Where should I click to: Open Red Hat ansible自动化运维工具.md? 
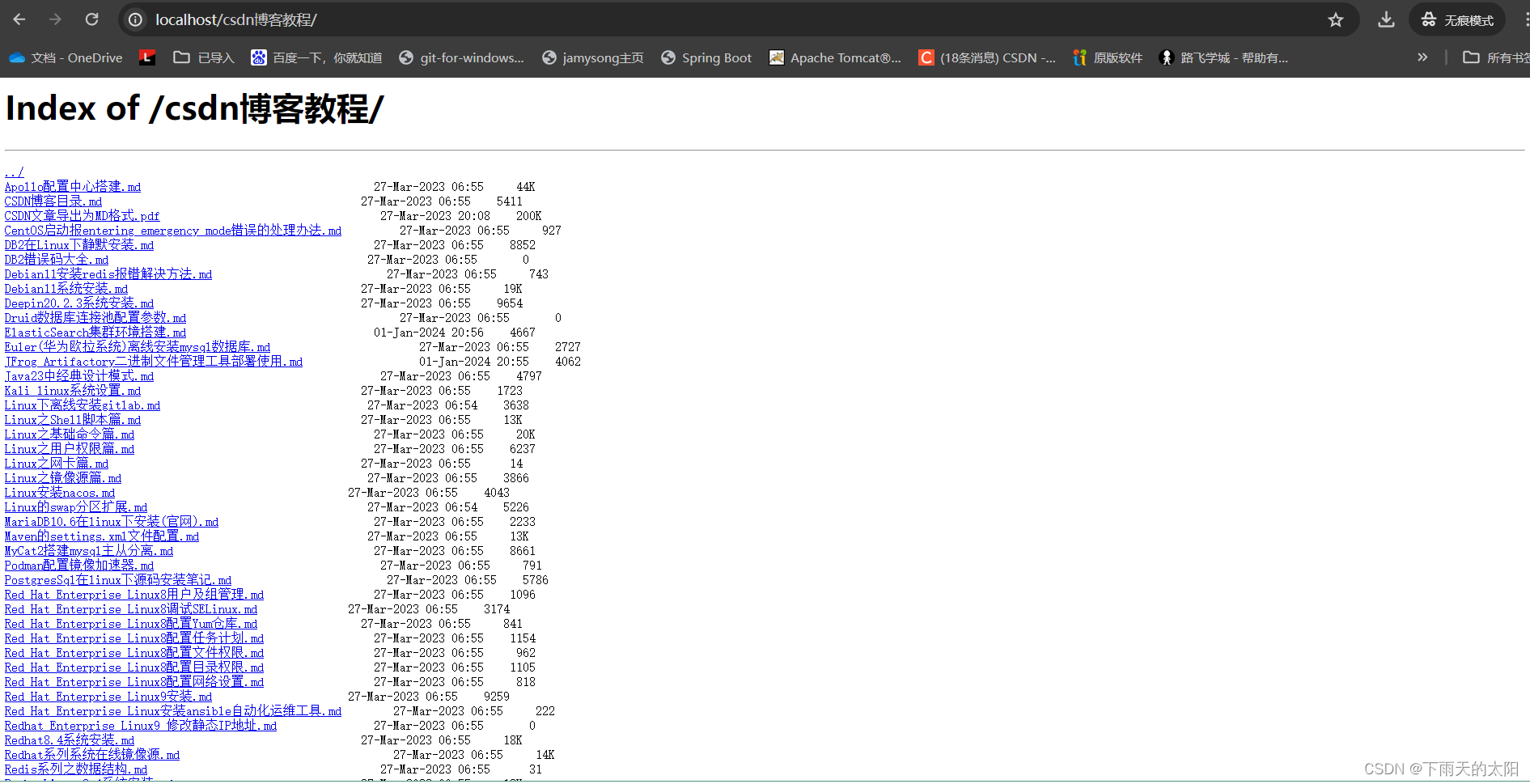point(173,711)
